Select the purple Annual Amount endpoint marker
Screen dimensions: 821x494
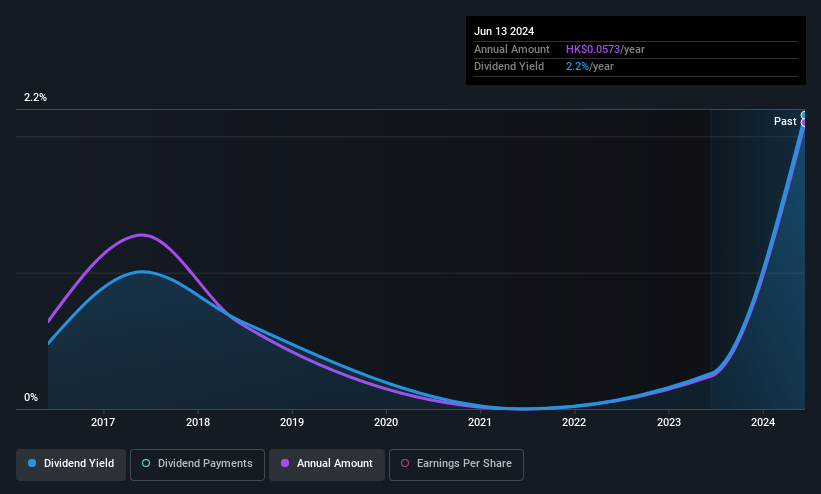point(804,123)
